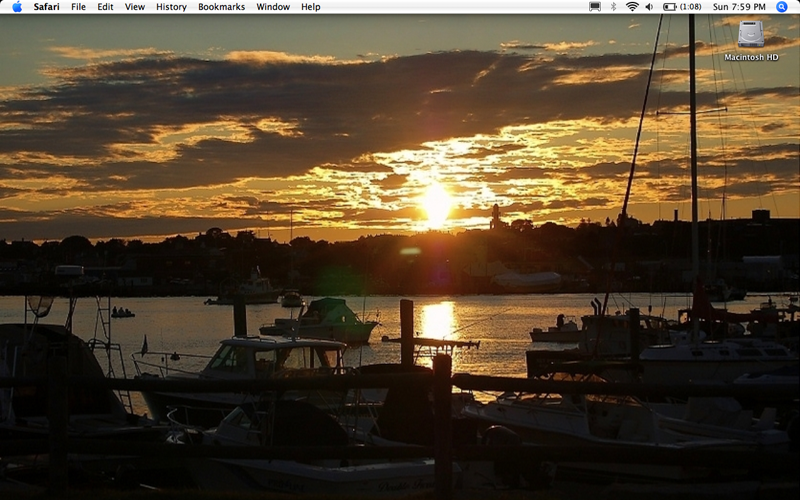The height and width of the screenshot is (500, 800).
Task: Open the History menu
Action: [171, 7]
